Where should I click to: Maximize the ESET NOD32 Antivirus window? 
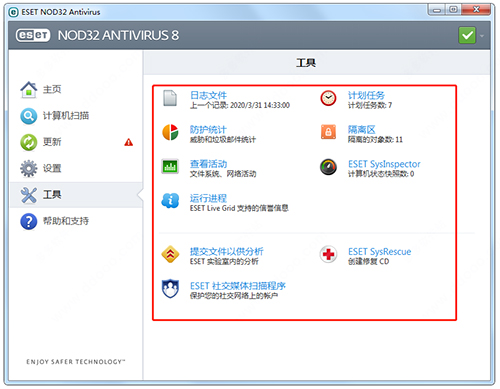click(453, 10)
